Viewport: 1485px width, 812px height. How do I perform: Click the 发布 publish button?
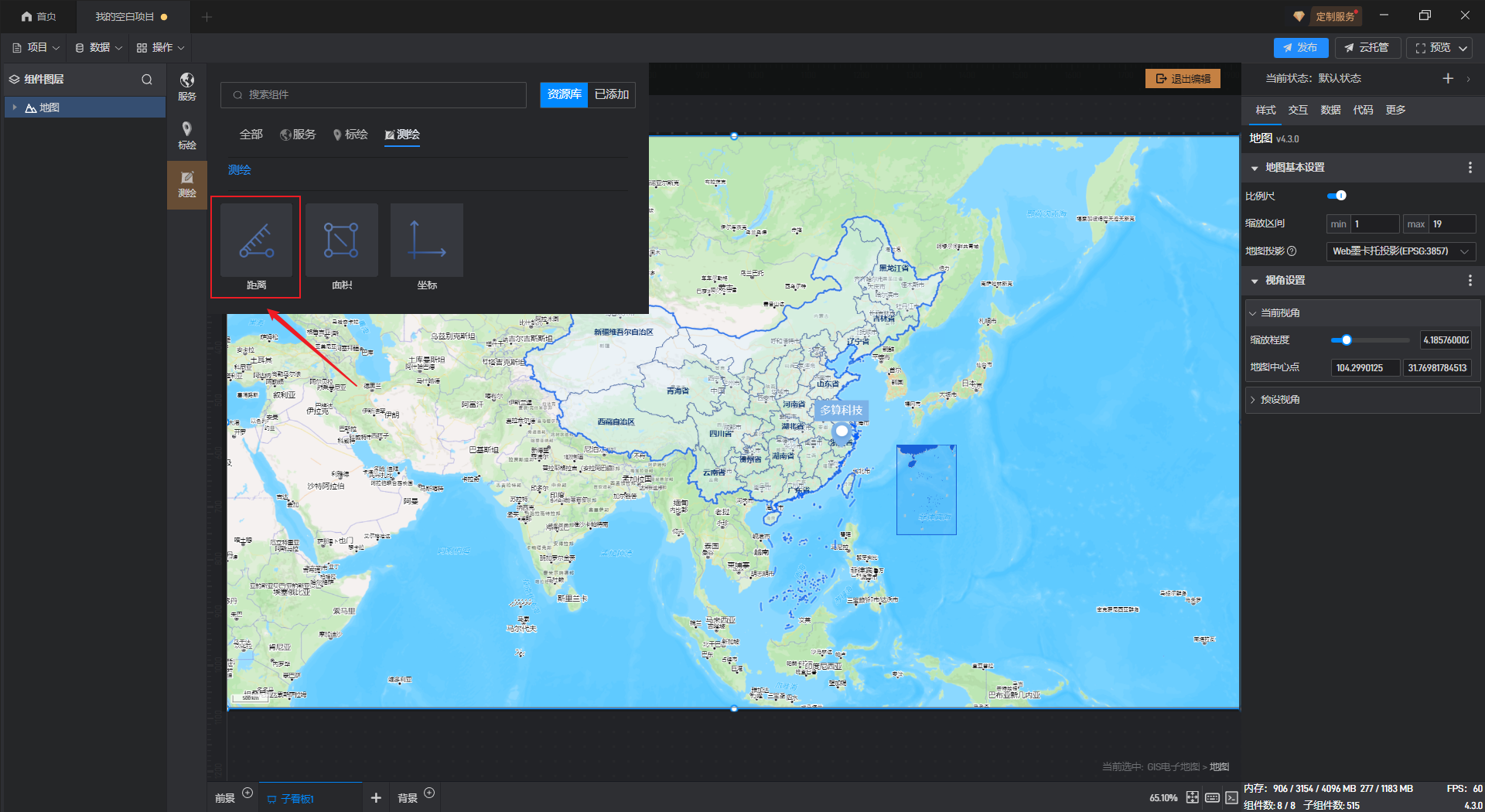1300,48
